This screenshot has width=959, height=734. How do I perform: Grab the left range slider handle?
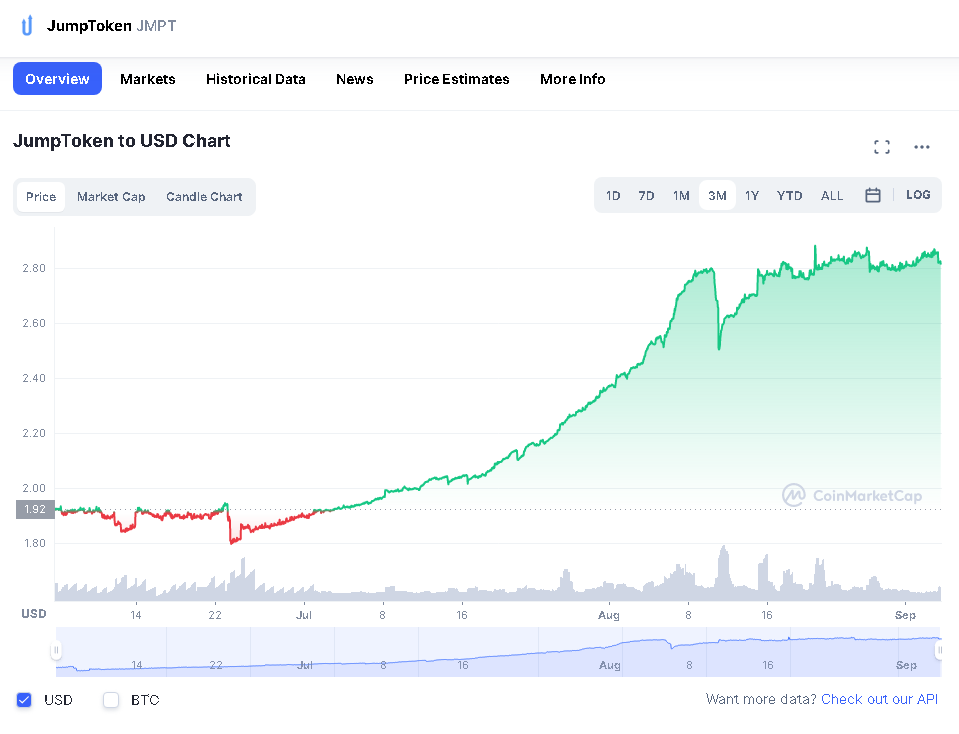pos(56,650)
